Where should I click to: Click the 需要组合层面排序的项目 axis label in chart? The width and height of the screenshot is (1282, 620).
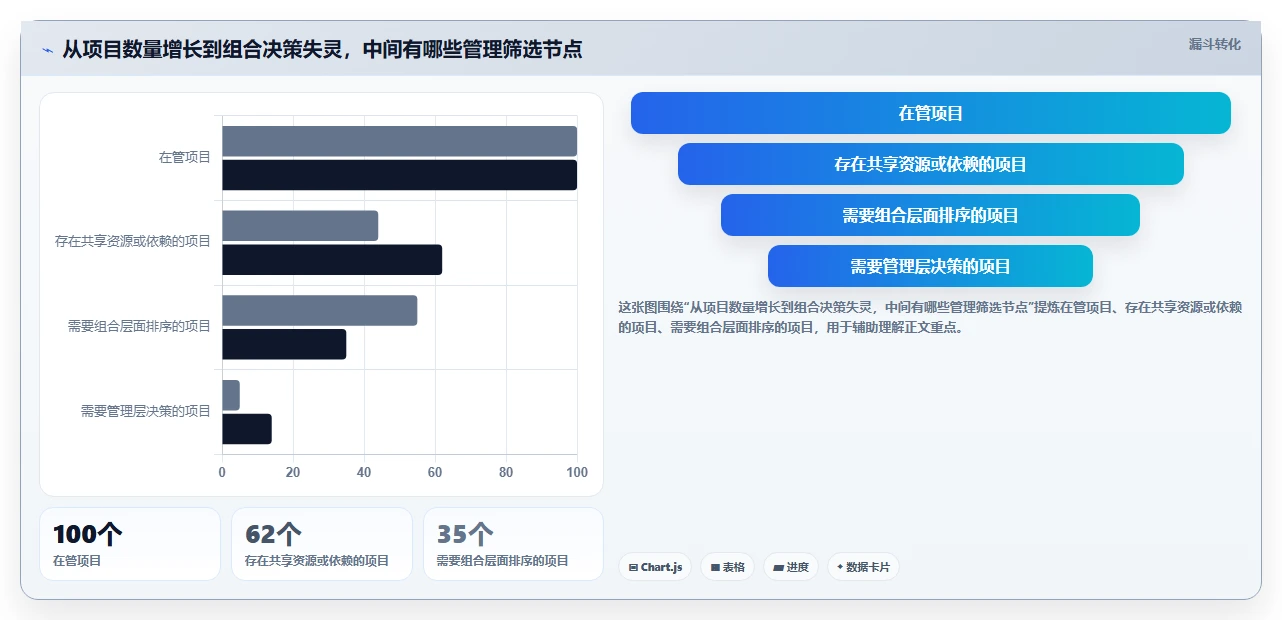coord(139,326)
